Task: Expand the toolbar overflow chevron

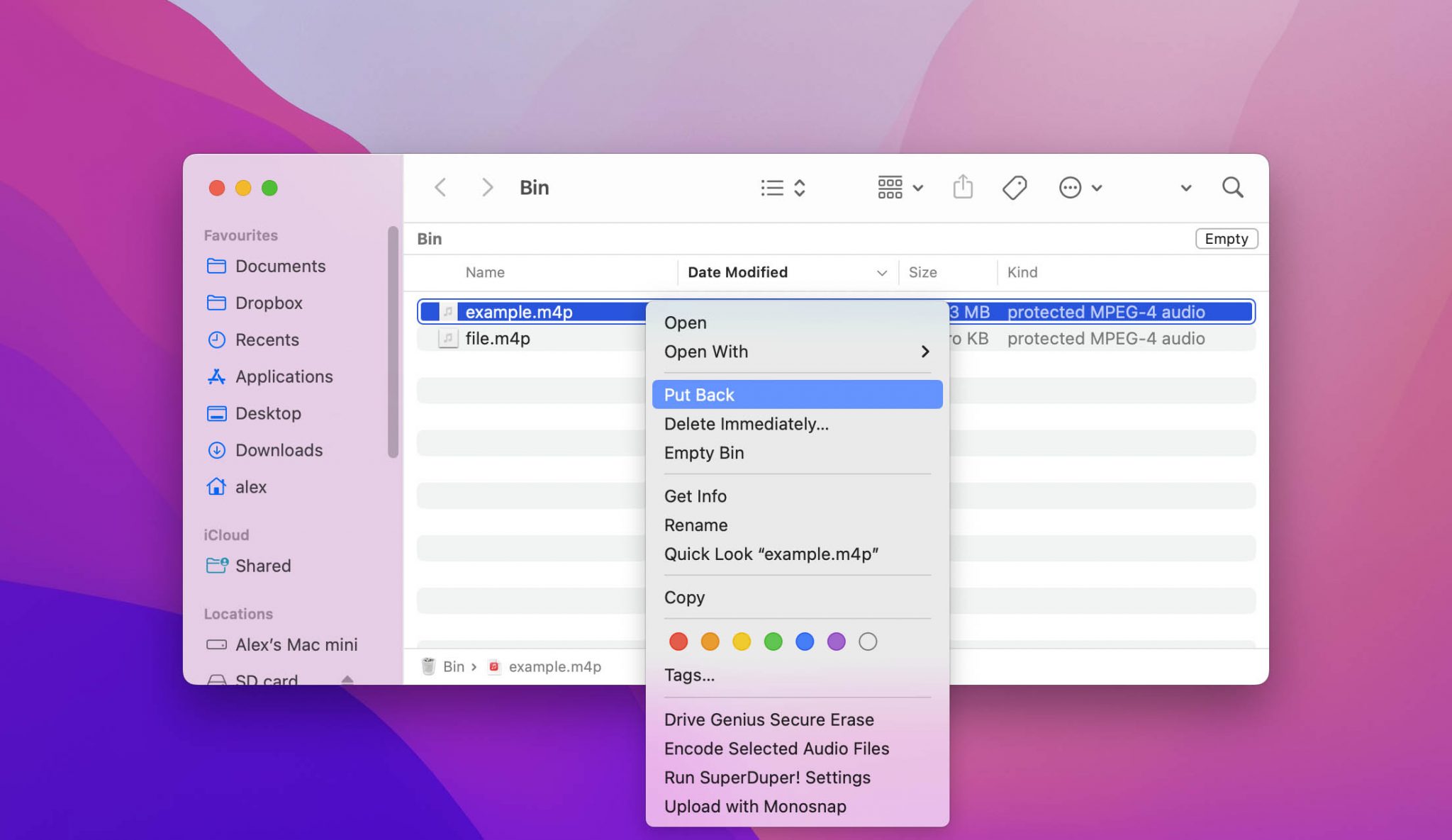Action: click(x=1185, y=189)
